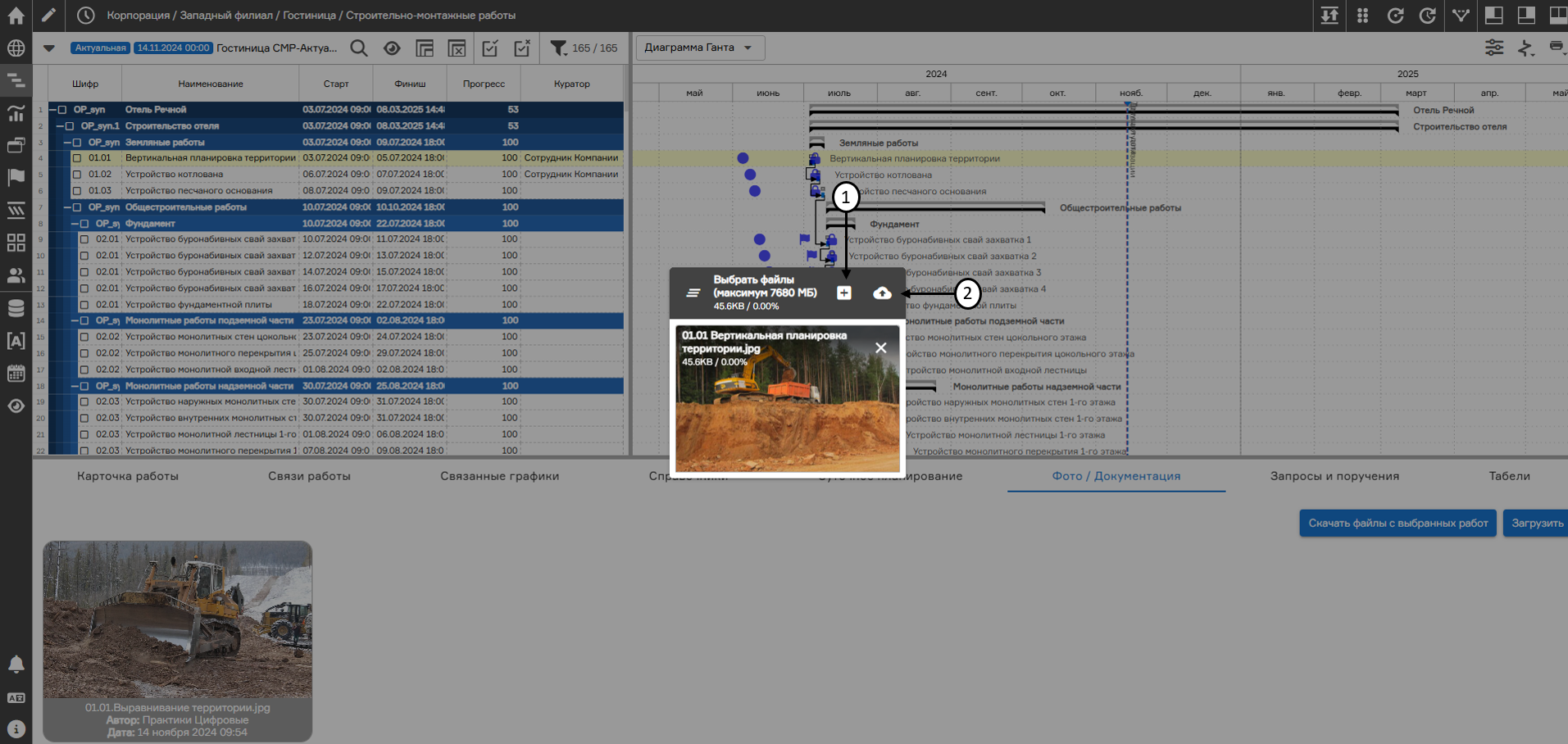
Task: Open the flag milestones sidebar icon
Action: pyautogui.click(x=16, y=177)
